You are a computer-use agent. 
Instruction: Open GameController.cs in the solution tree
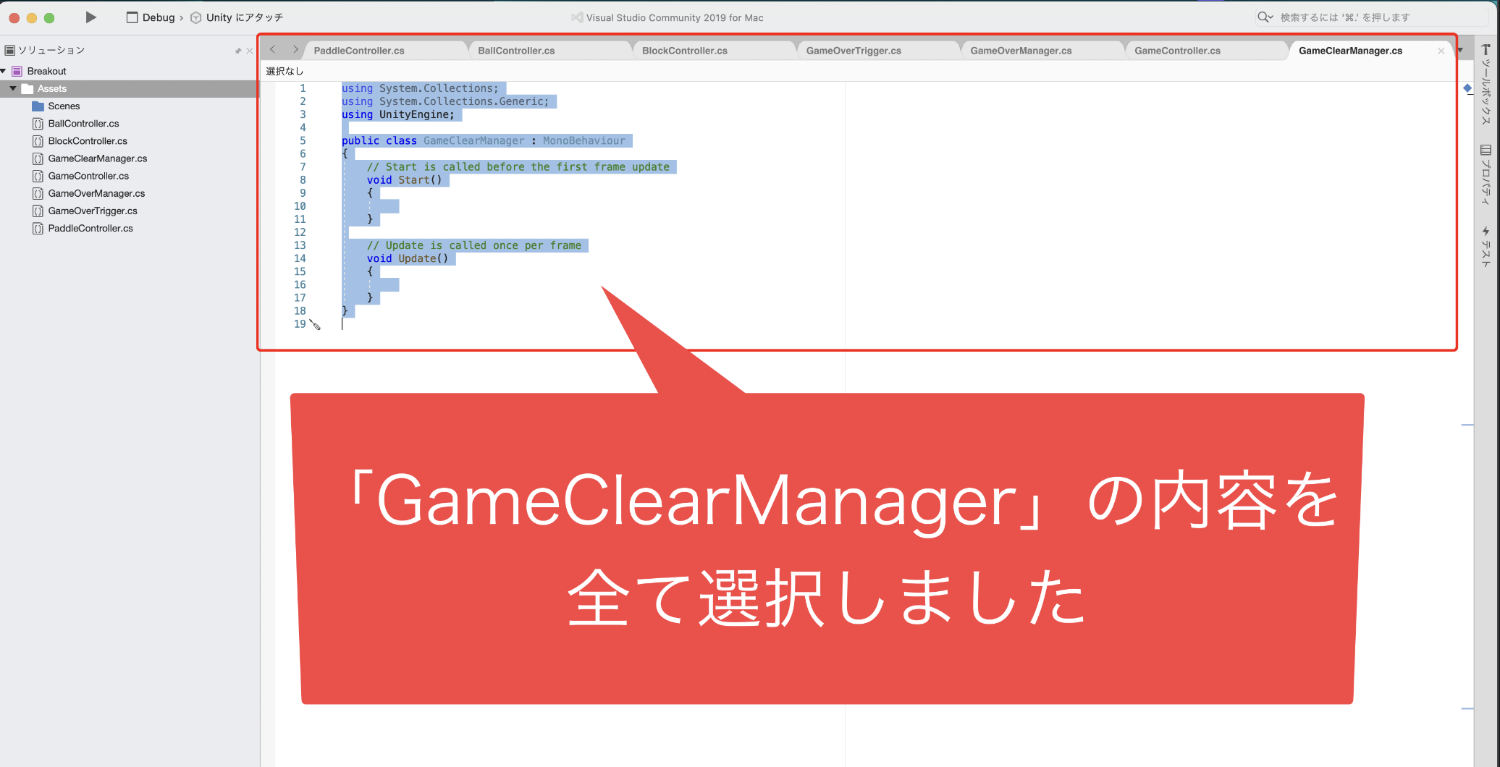click(88, 176)
